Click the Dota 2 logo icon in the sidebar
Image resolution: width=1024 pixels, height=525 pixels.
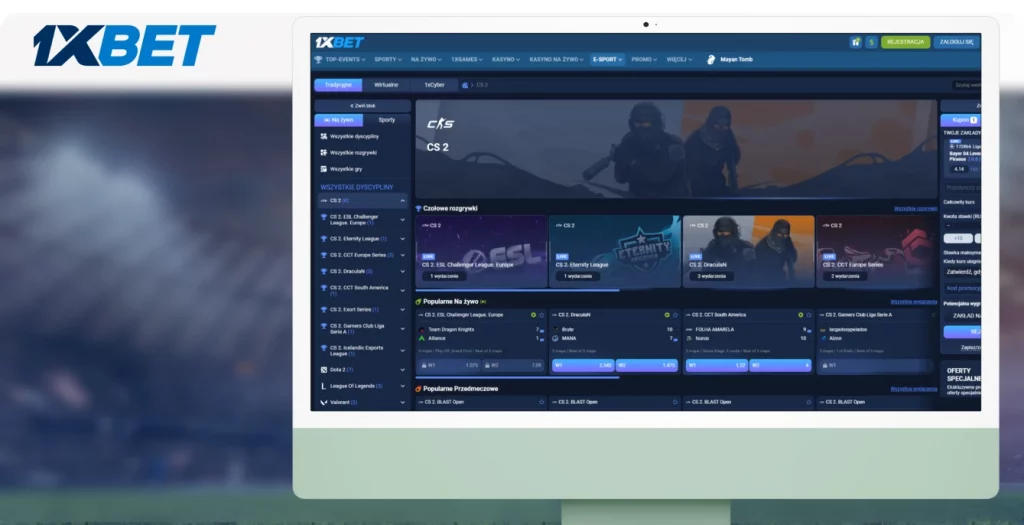pos(323,370)
